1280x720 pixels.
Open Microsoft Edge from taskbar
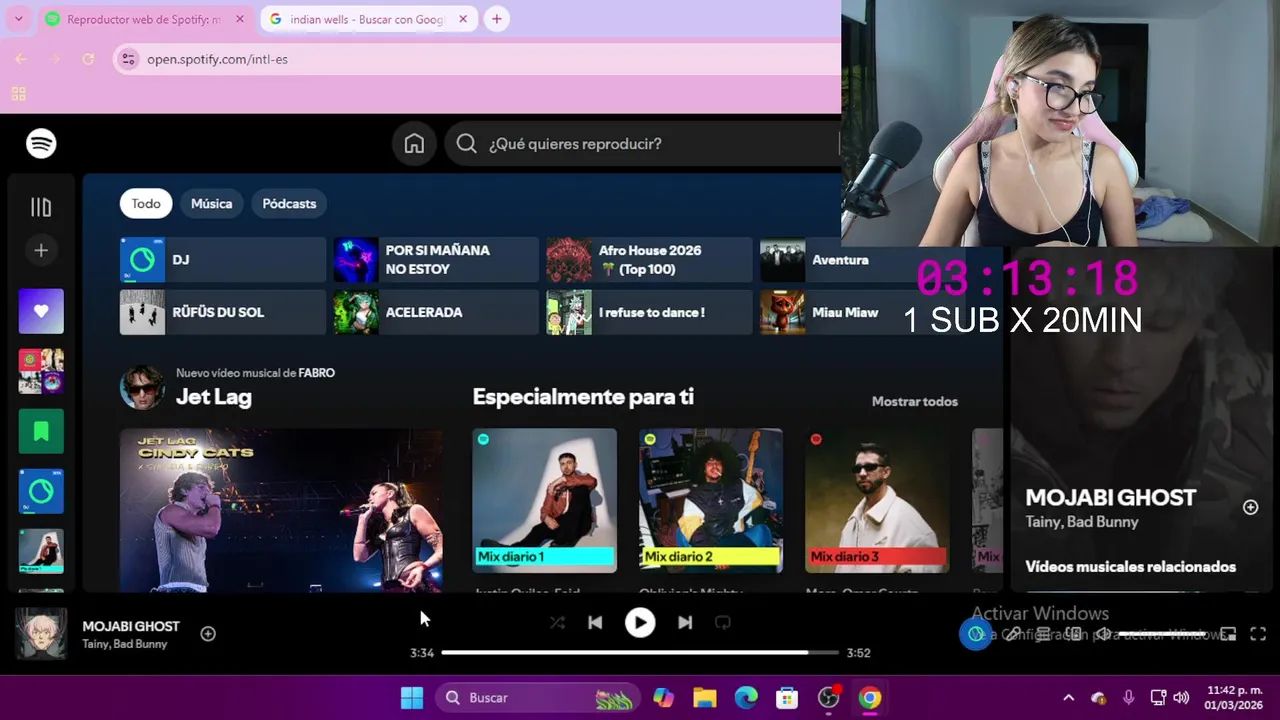(x=746, y=698)
